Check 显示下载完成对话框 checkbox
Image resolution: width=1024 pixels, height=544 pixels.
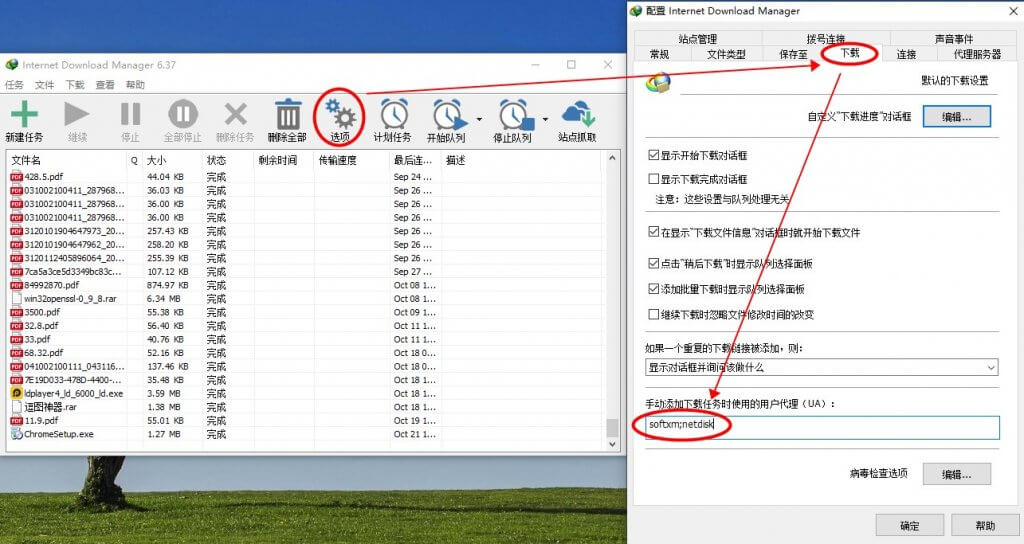point(653,178)
